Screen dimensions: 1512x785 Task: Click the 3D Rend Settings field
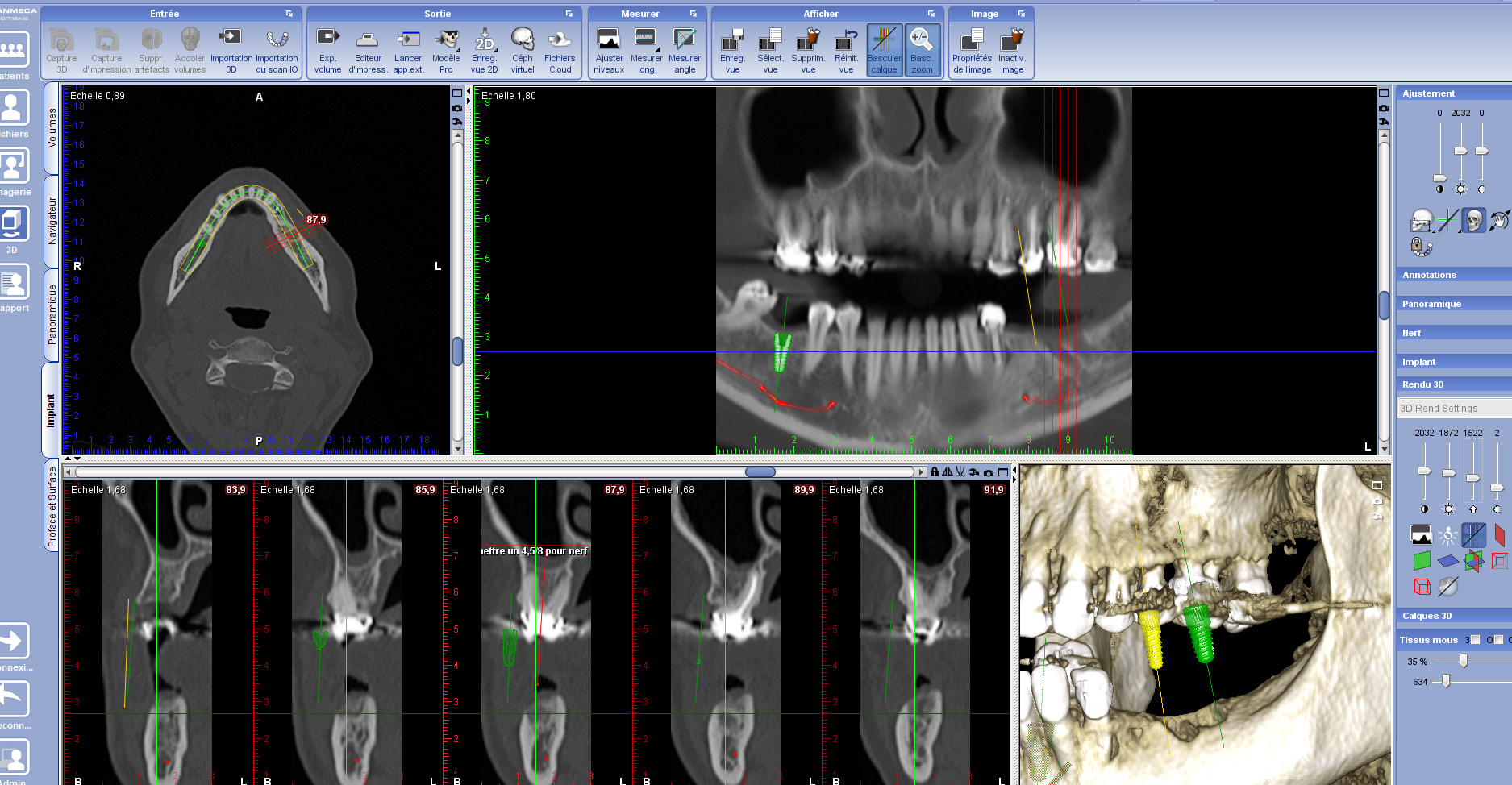pyautogui.click(x=1452, y=409)
